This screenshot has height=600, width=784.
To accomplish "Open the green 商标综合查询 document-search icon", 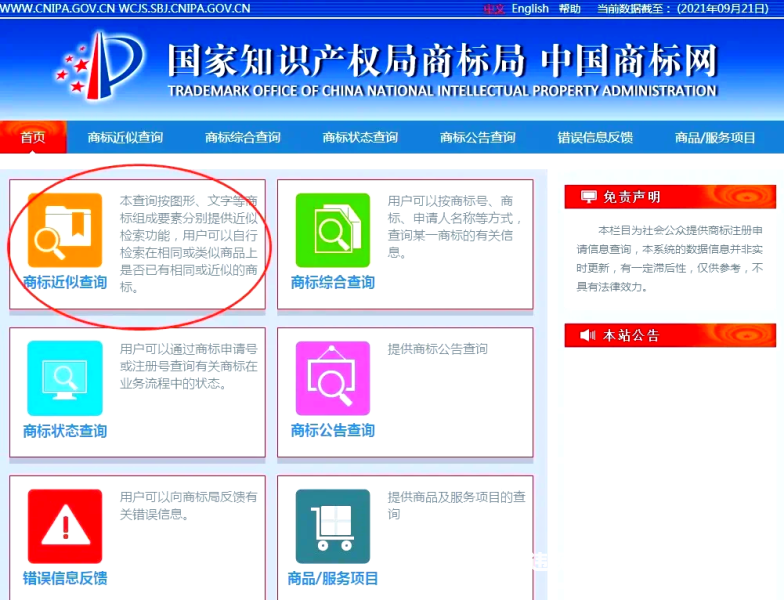I will point(332,230).
